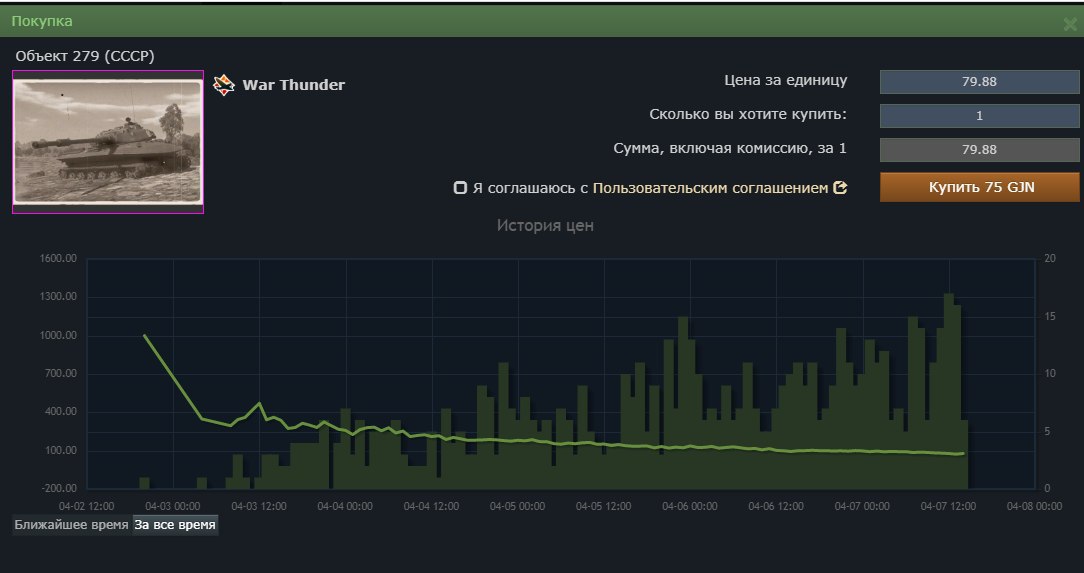Open the Пользовательским соглашением link

710,187
